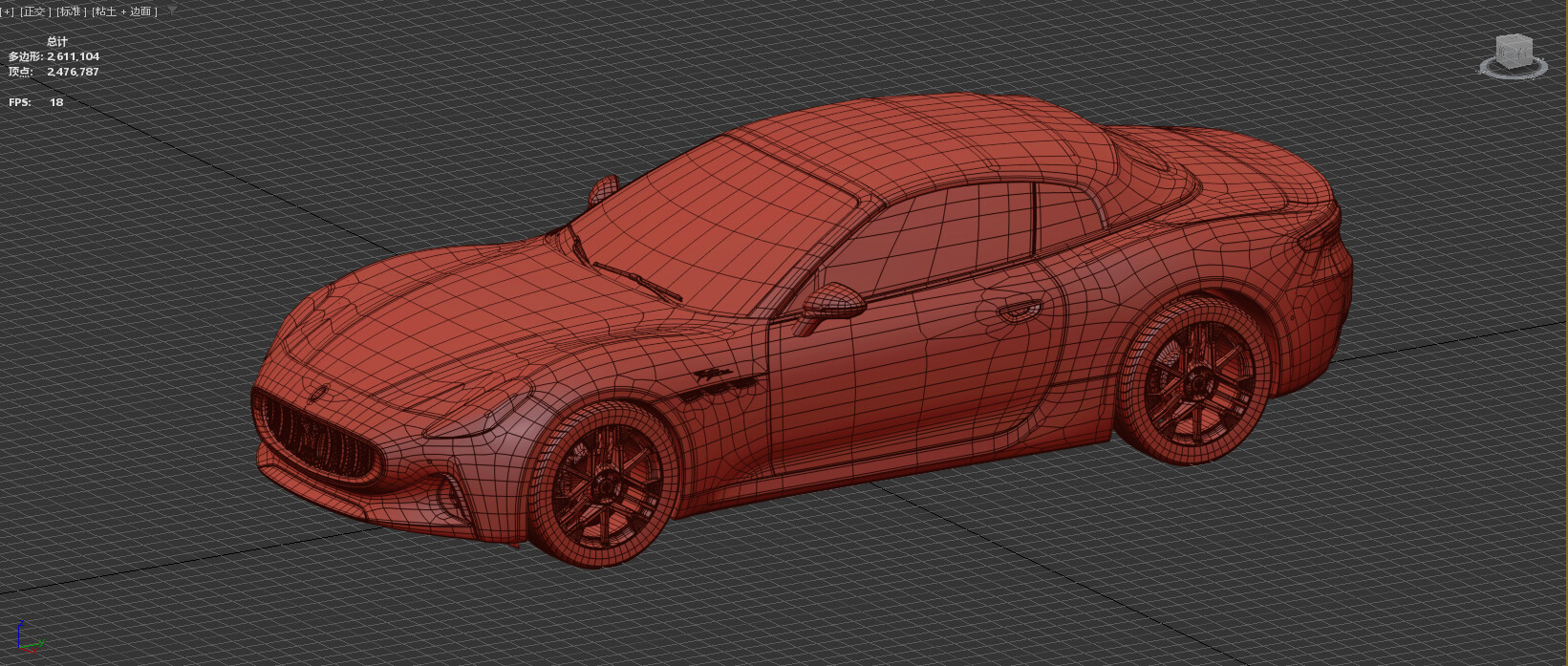Click the FPS readout value 18
The height and width of the screenshot is (666, 1568).
pos(56,102)
